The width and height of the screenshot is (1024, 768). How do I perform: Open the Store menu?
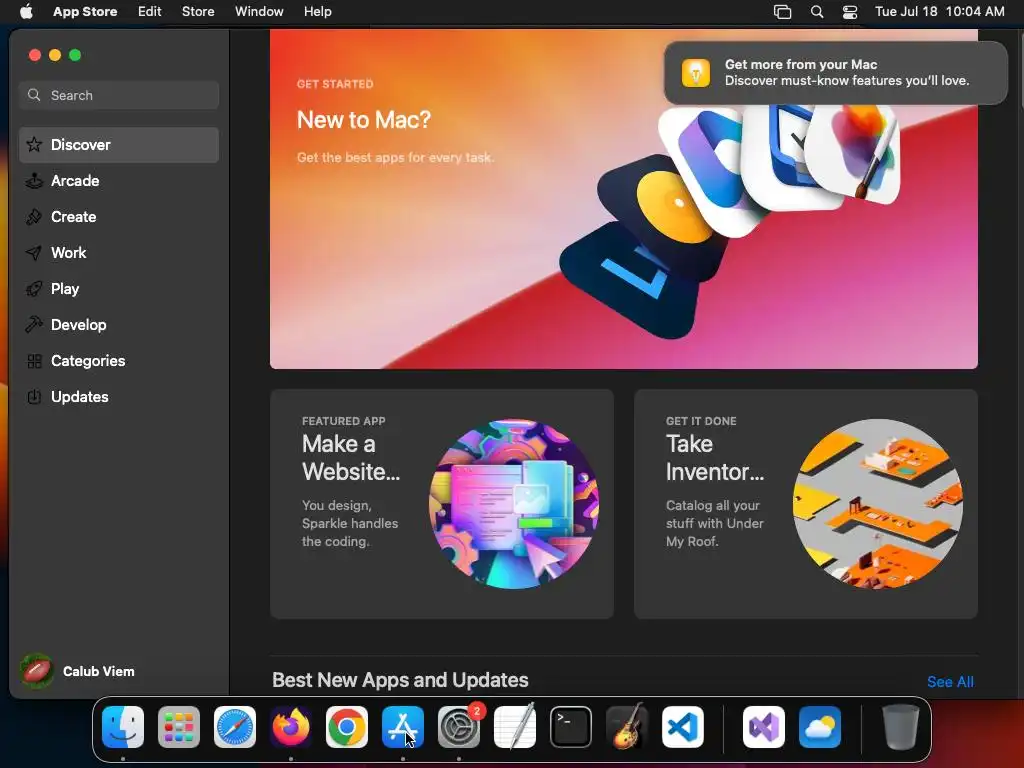coord(198,12)
